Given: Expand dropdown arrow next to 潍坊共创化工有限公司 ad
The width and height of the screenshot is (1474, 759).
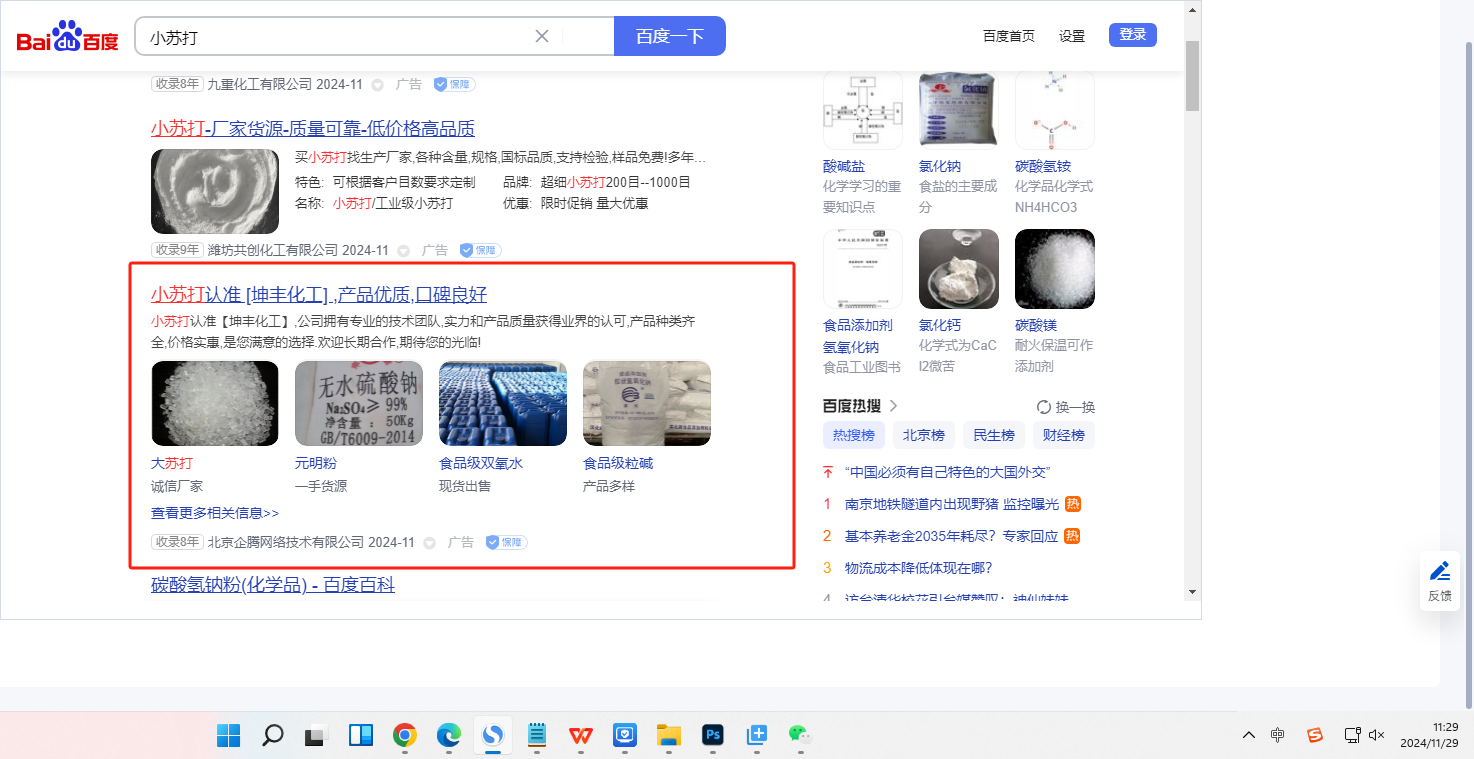Looking at the screenshot, I should (404, 251).
